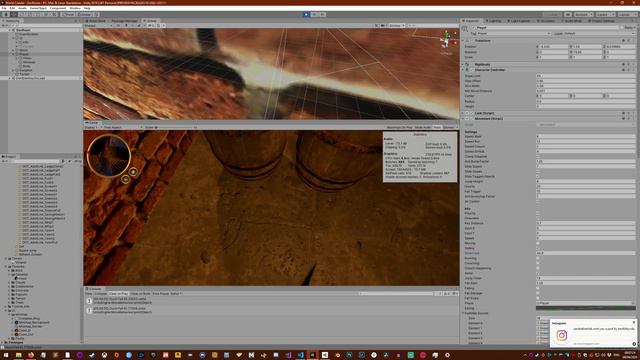
Task: Edit the Position X field
Action: [553, 47]
